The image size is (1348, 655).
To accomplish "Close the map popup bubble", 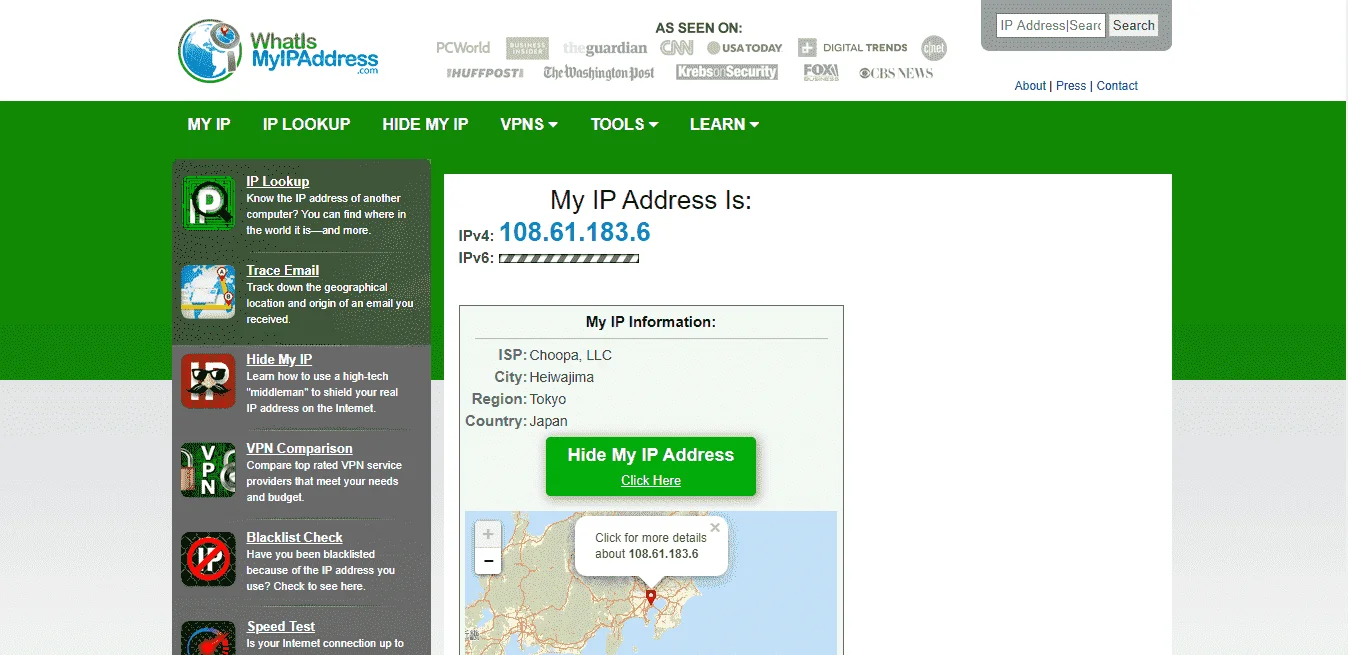I will (x=715, y=528).
